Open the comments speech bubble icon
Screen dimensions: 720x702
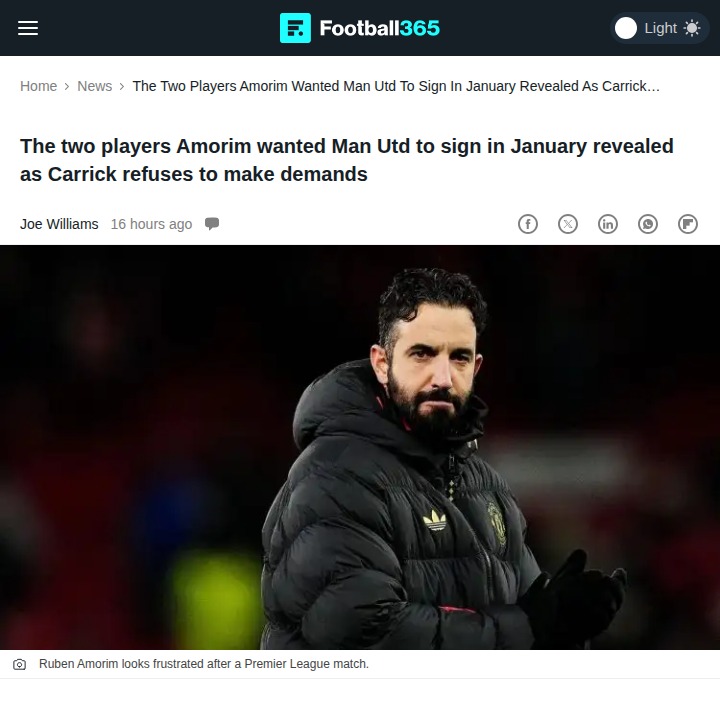click(x=212, y=224)
